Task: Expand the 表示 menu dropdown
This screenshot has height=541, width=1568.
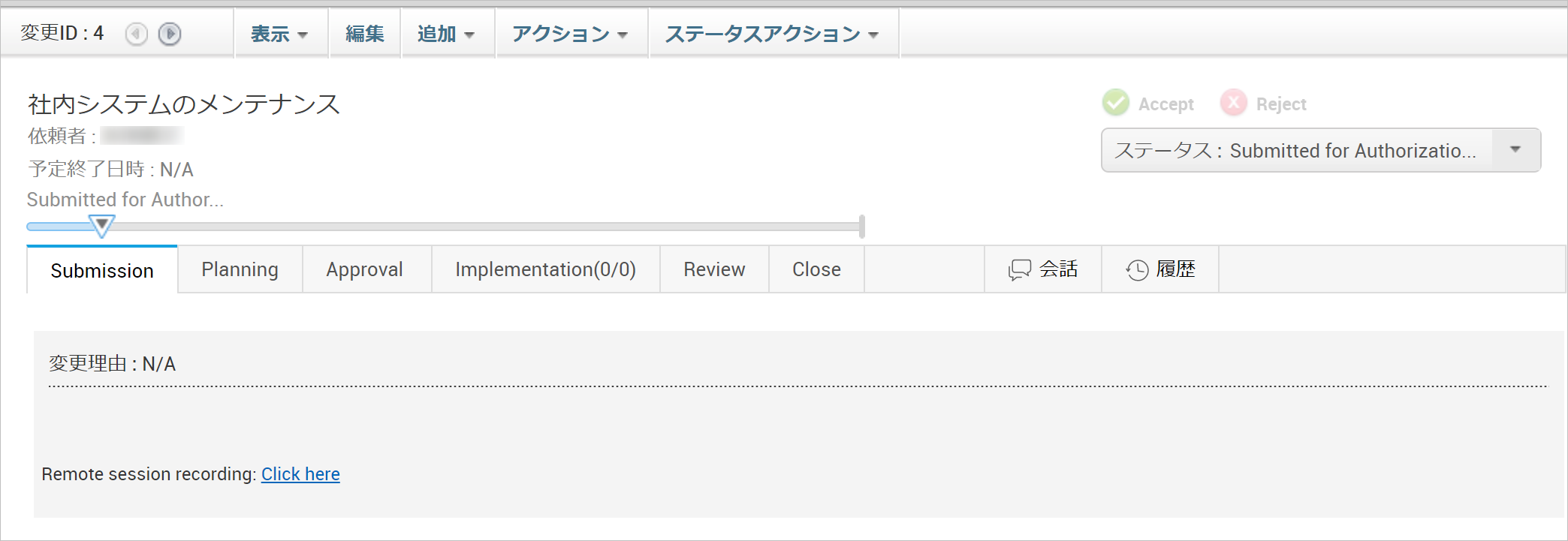Action: click(x=279, y=34)
